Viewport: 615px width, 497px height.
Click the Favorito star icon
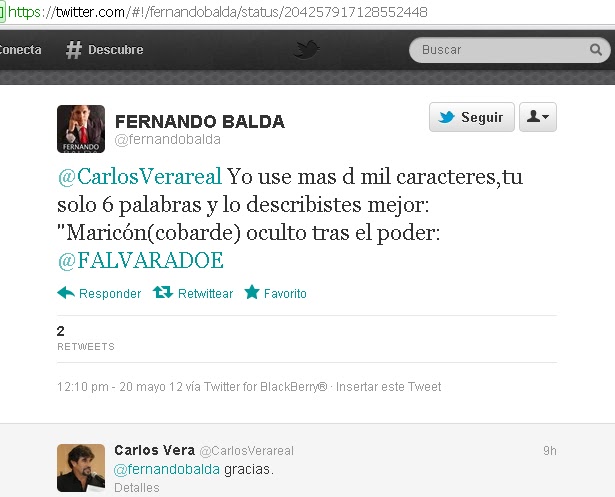(252, 292)
